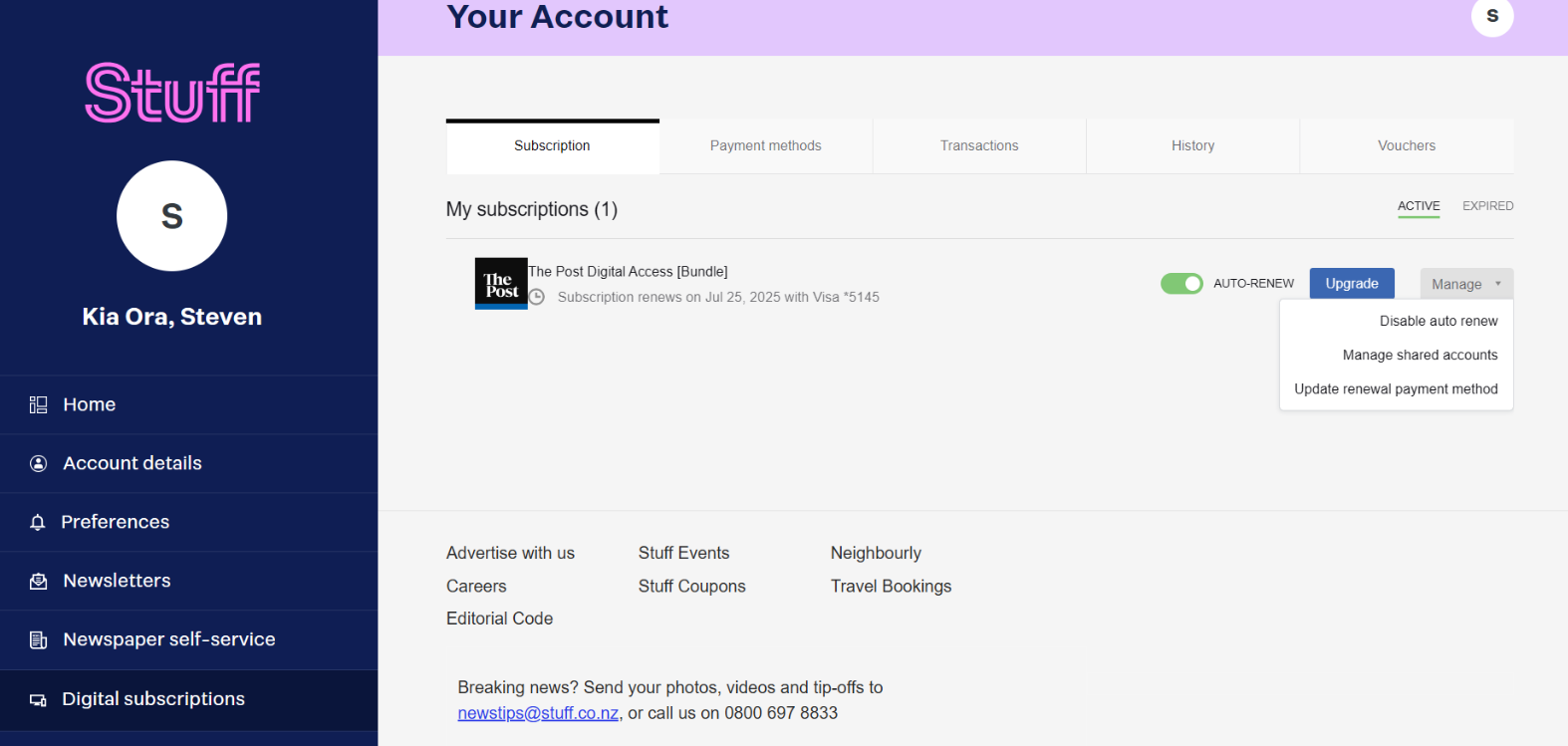Open Preferences in sidebar
Viewport: 1568px width, 746px height.
point(188,522)
